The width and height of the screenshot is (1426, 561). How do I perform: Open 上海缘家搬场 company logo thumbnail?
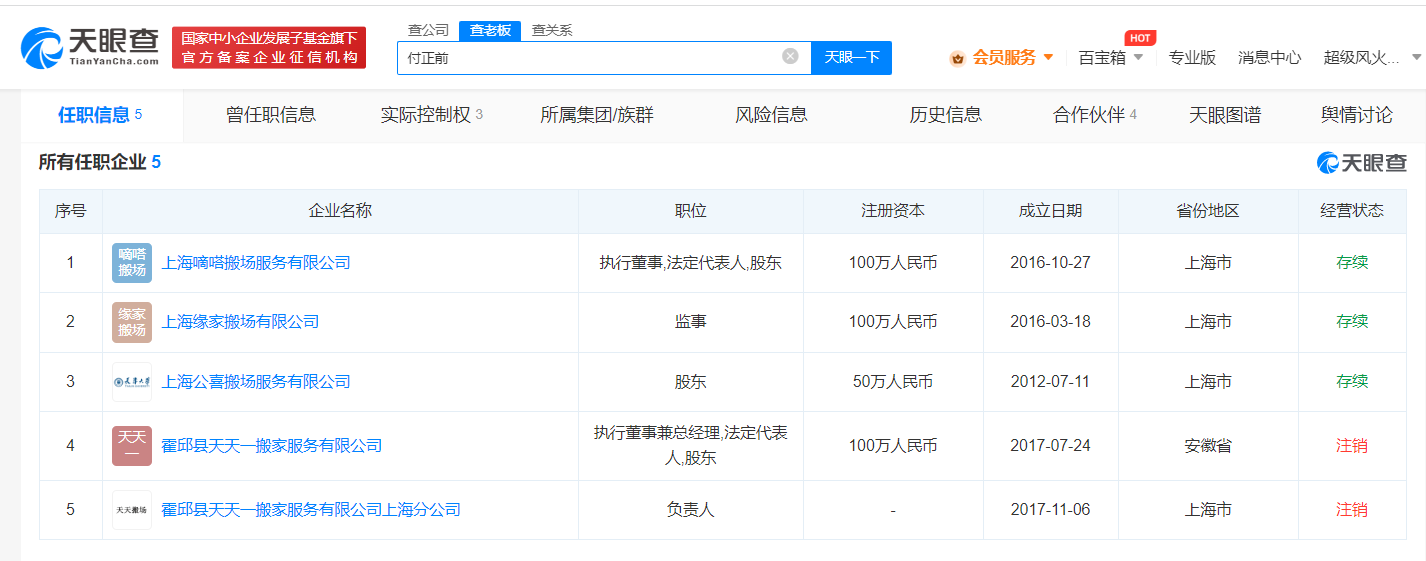click(132, 322)
